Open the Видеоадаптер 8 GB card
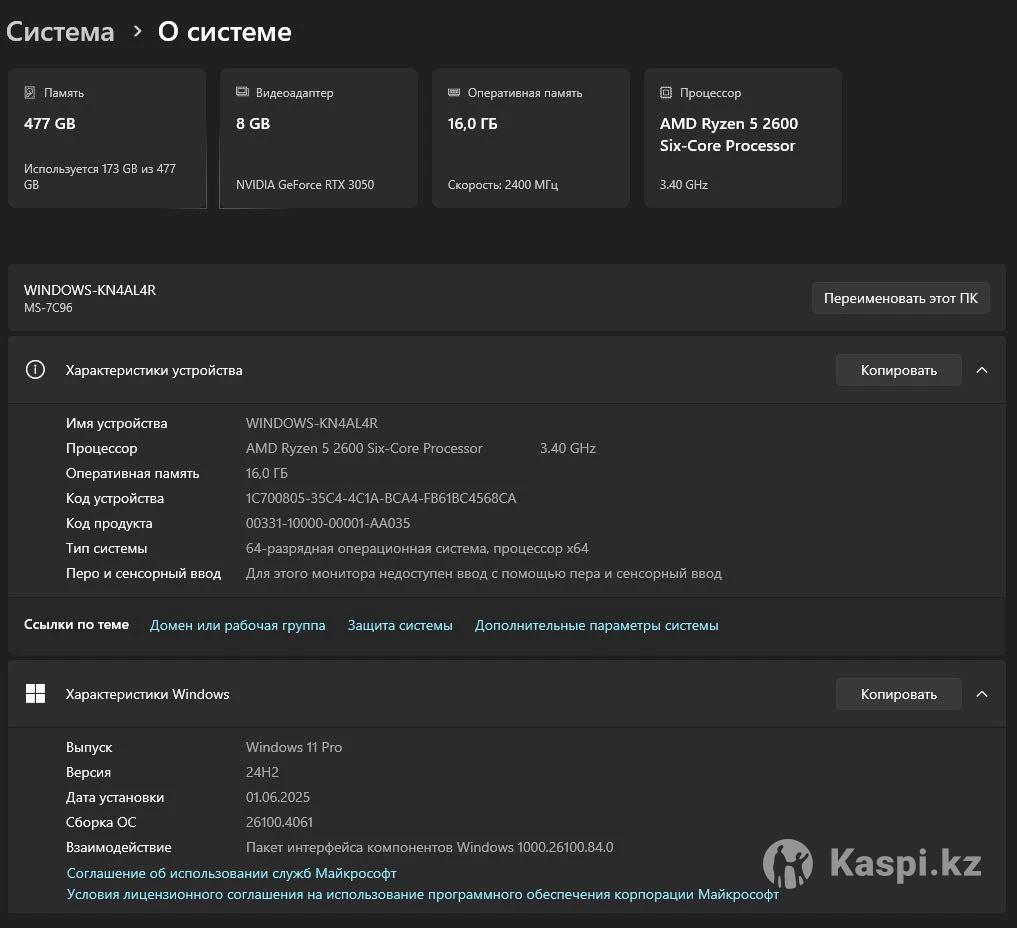The height and width of the screenshot is (928, 1017). point(318,138)
